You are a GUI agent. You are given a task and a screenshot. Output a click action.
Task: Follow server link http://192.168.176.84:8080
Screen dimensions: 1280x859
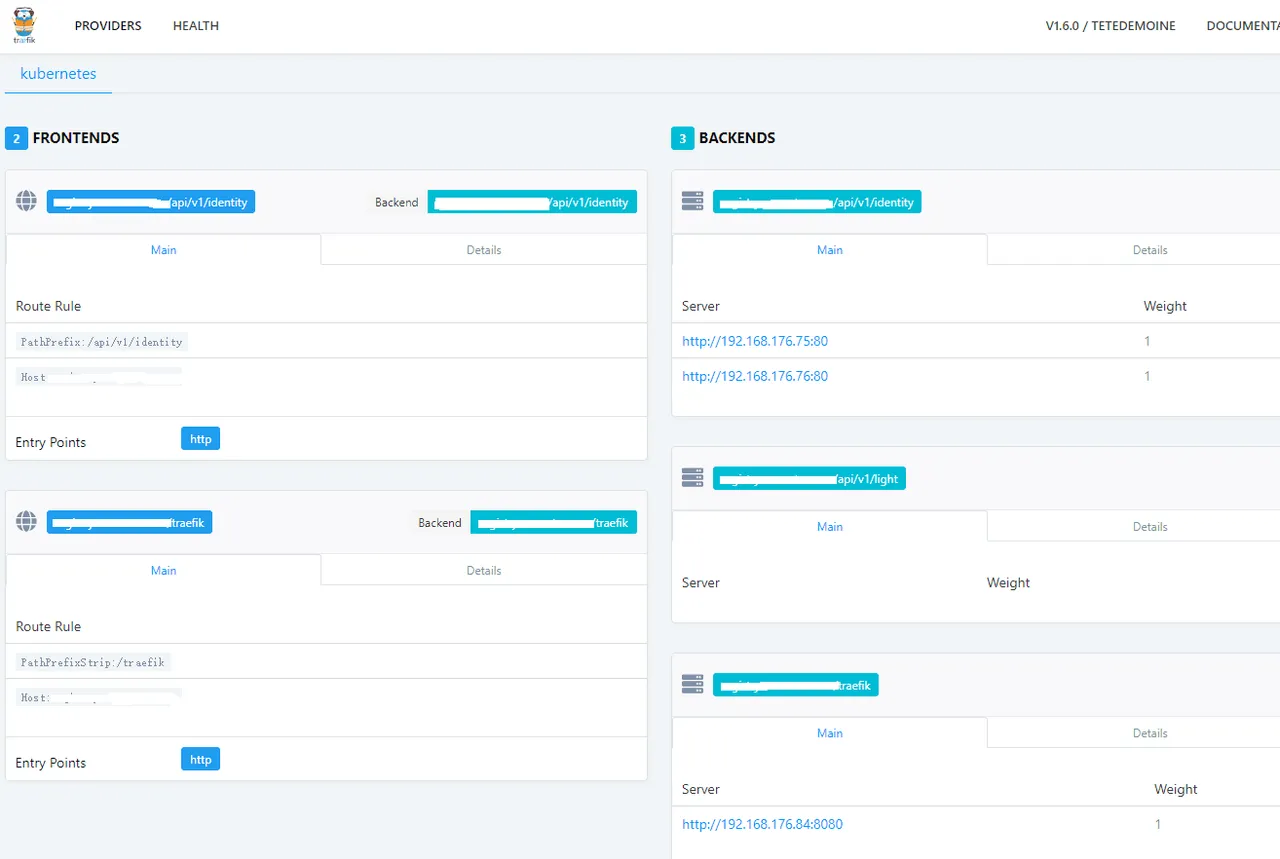pyautogui.click(x=762, y=824)
